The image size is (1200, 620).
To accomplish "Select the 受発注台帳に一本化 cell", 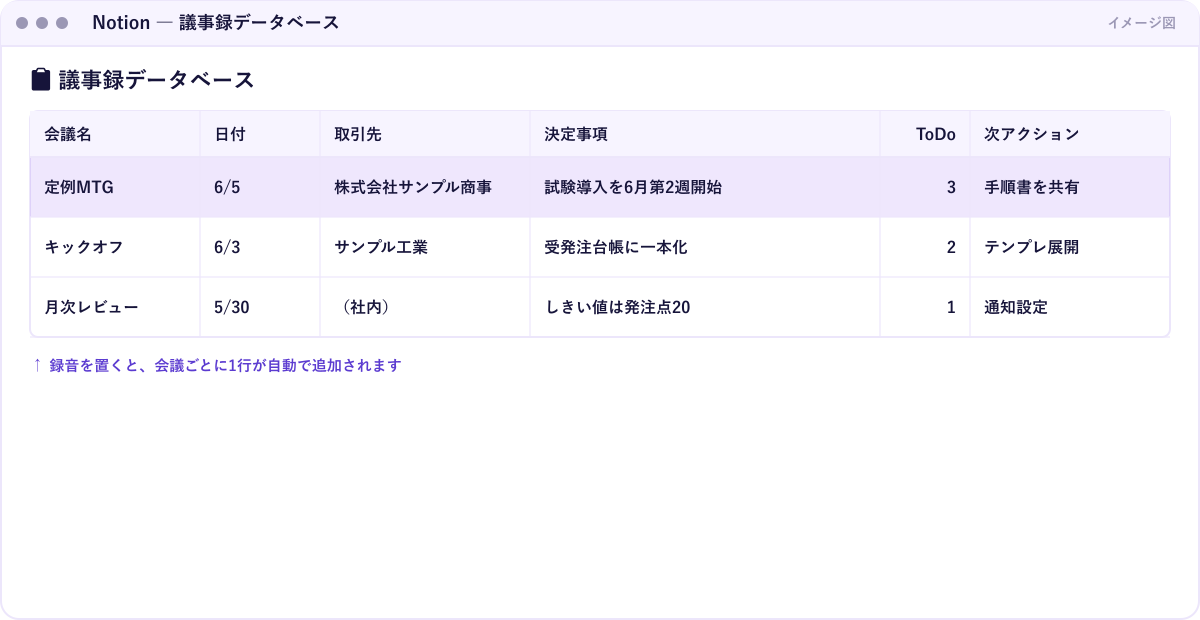I will 705,247.
